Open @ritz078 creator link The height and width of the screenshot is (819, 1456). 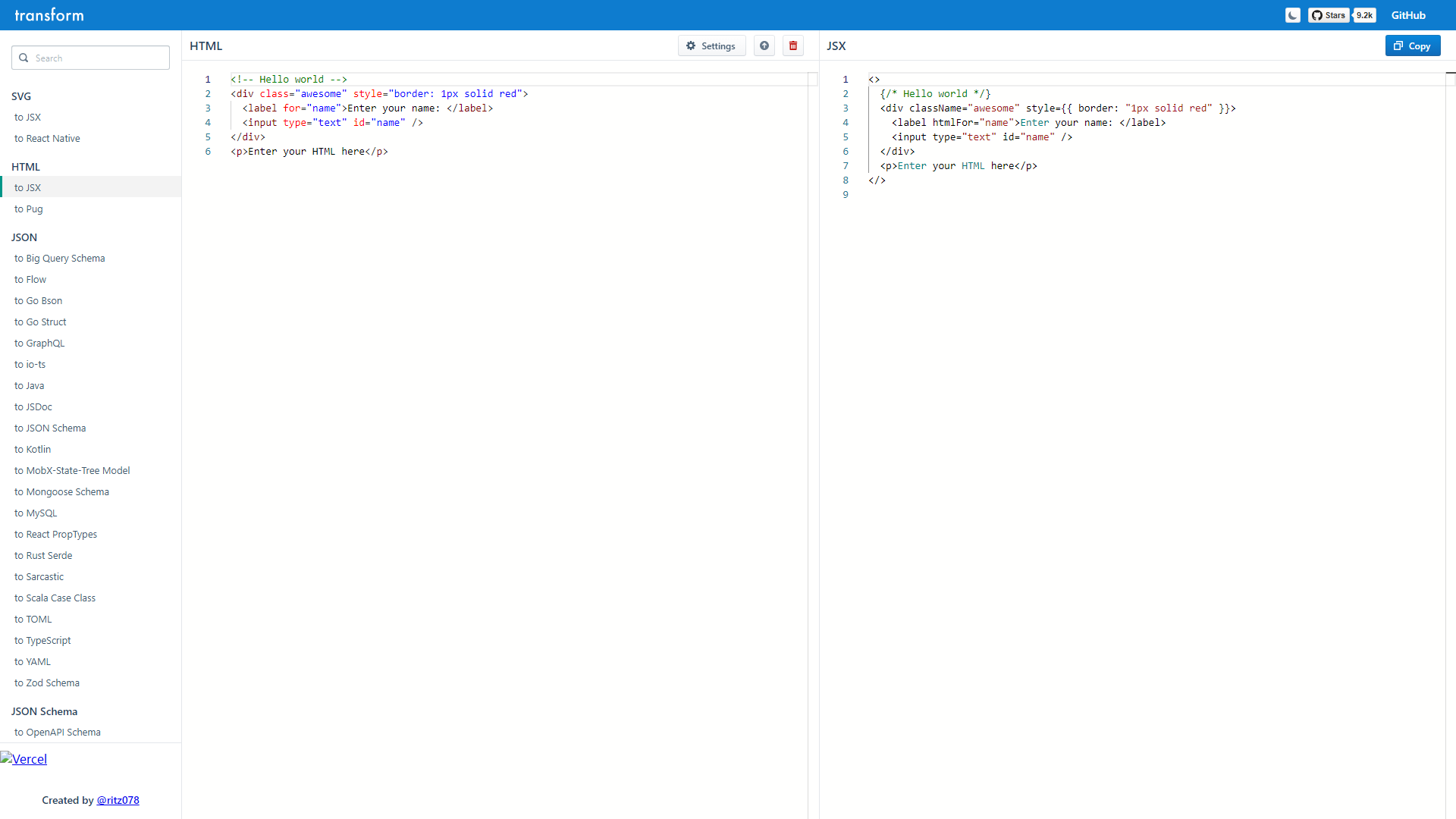pos(118,800)
